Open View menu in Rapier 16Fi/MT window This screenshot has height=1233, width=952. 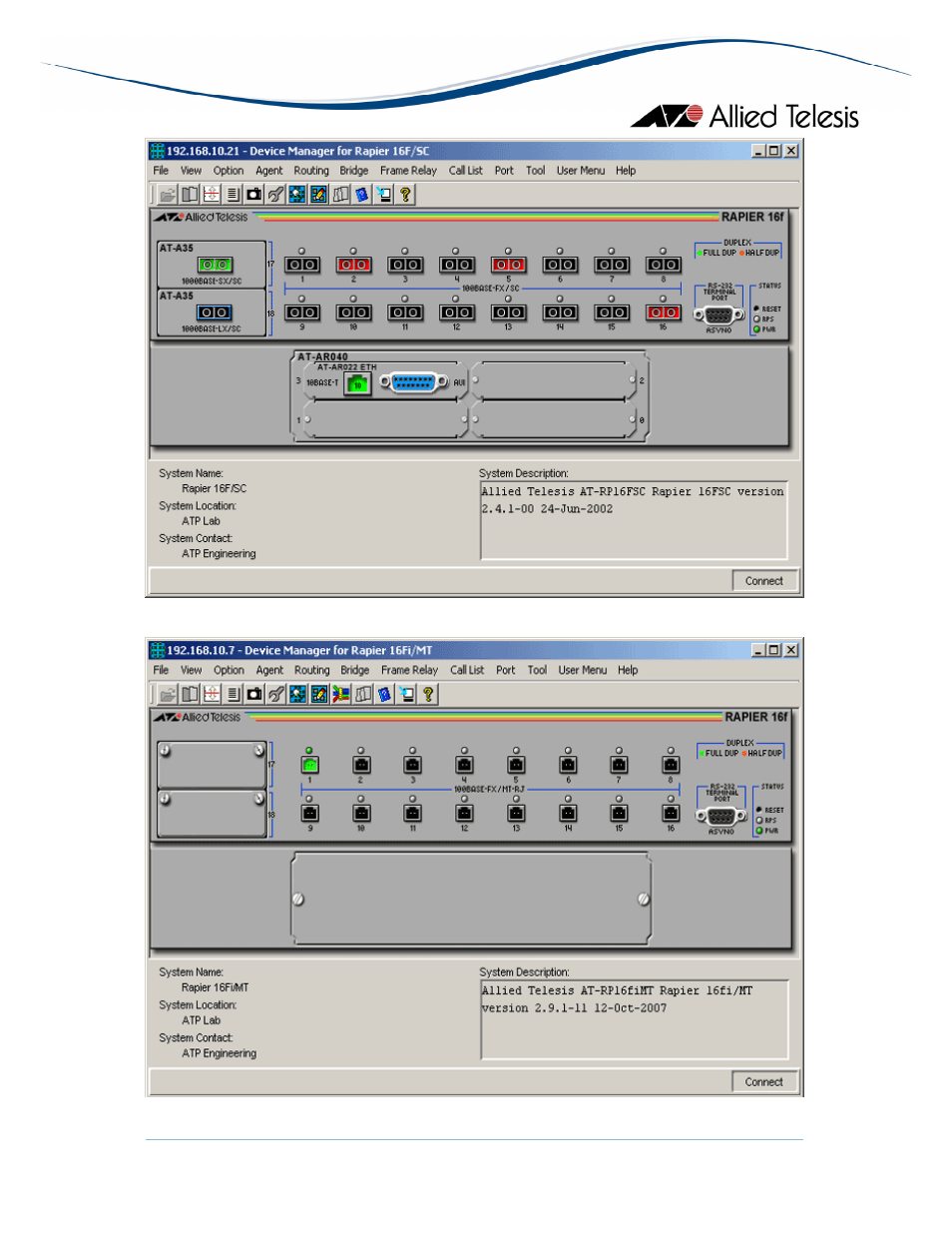(x=191, y=670)
